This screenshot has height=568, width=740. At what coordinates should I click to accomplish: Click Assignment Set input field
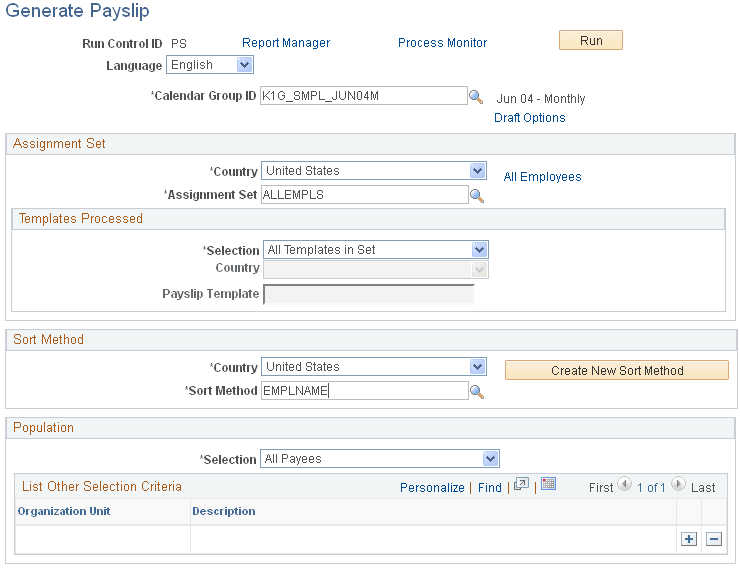click(x=364, y=195)
